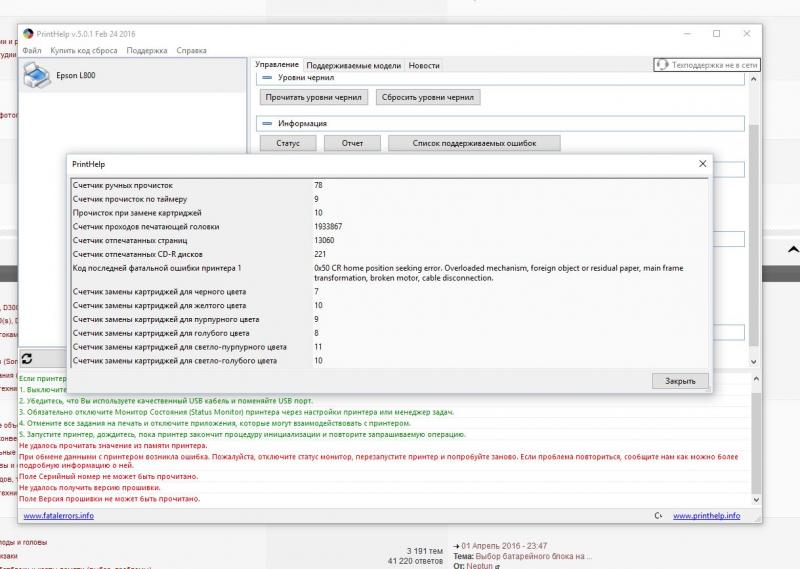Viewport: 800px width, 569px height.
Task: Switch to the Поддерживаемые модели tab
Action: point(354,66)
